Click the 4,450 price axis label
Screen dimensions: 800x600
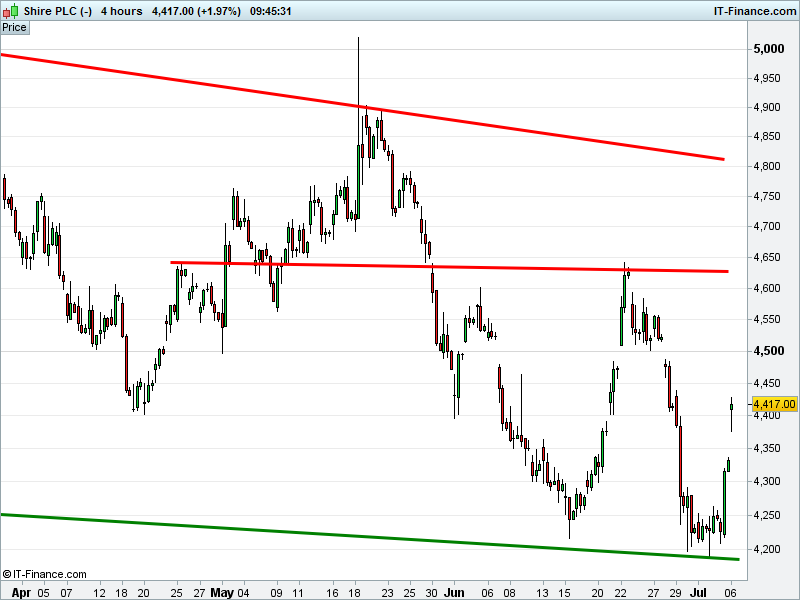(x=767, y=383)
